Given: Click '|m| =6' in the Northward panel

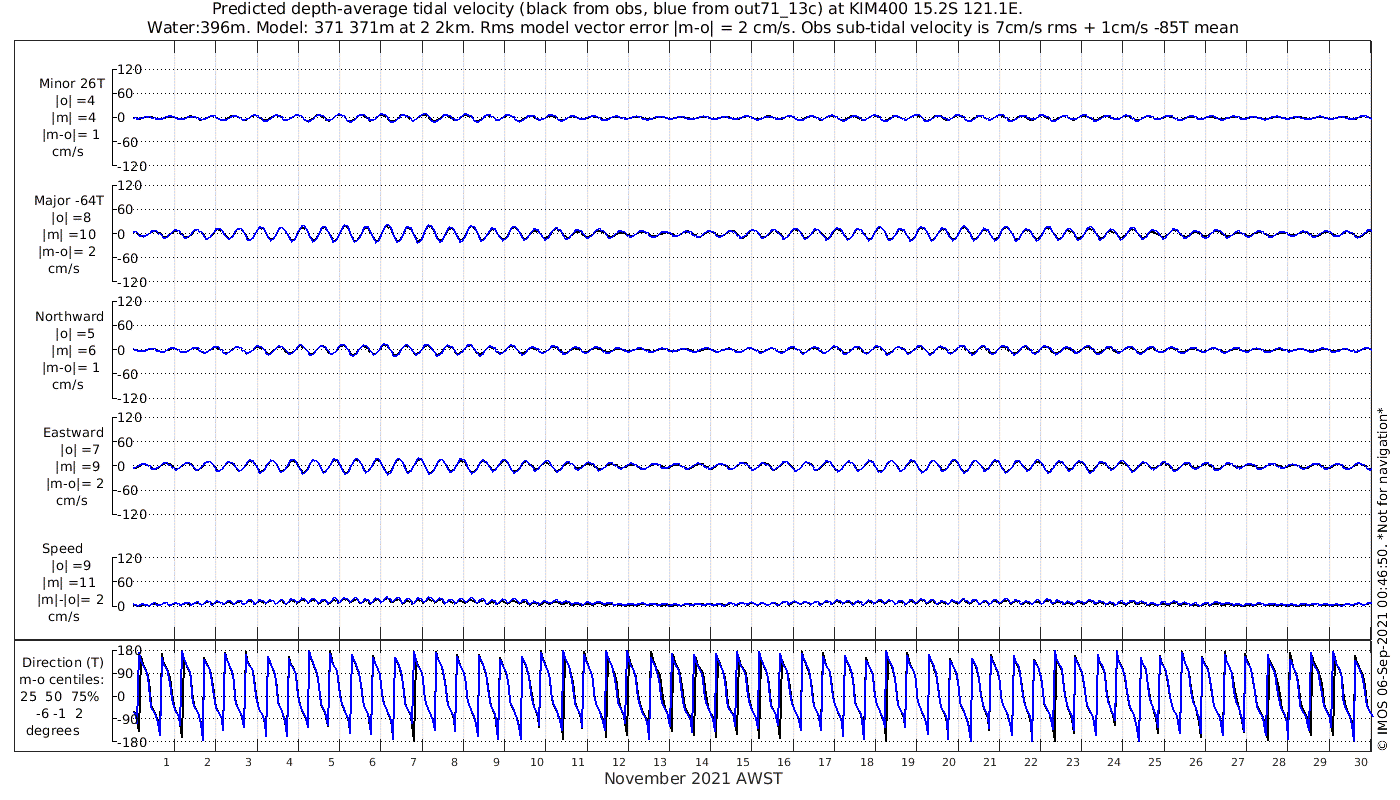Looking at the screenshot, I should pos(75,351).
